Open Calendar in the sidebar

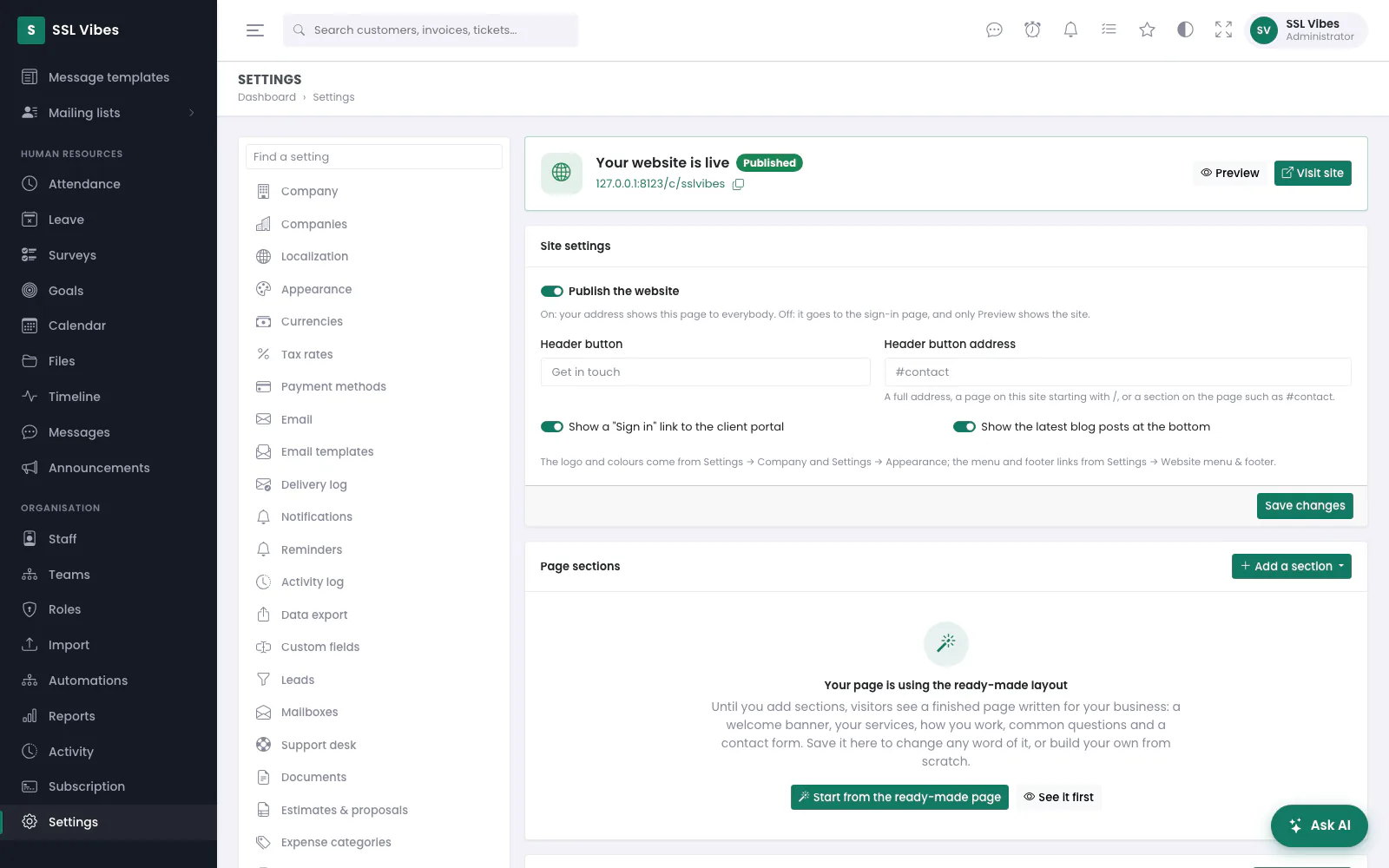point(109,325)
